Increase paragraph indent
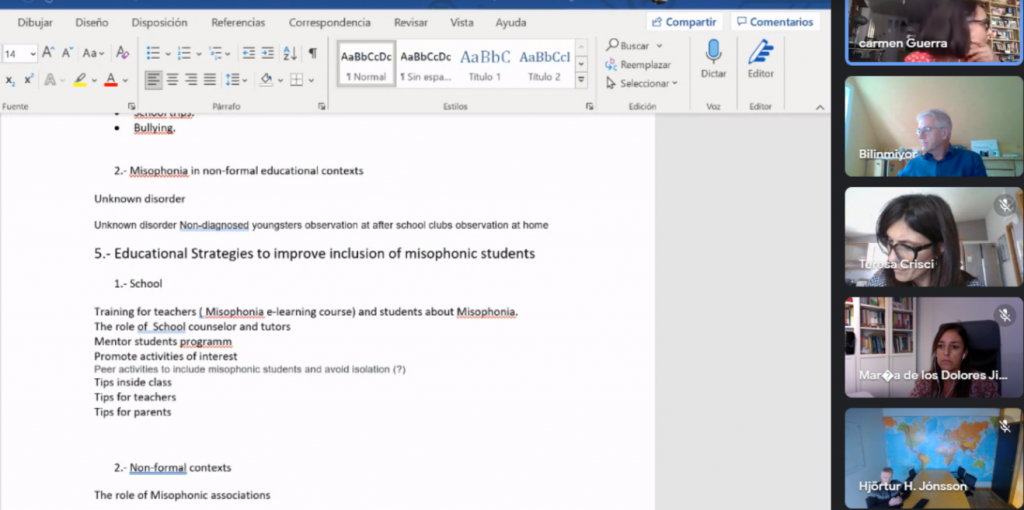1024x510 pixels. (x=268, y=53)
